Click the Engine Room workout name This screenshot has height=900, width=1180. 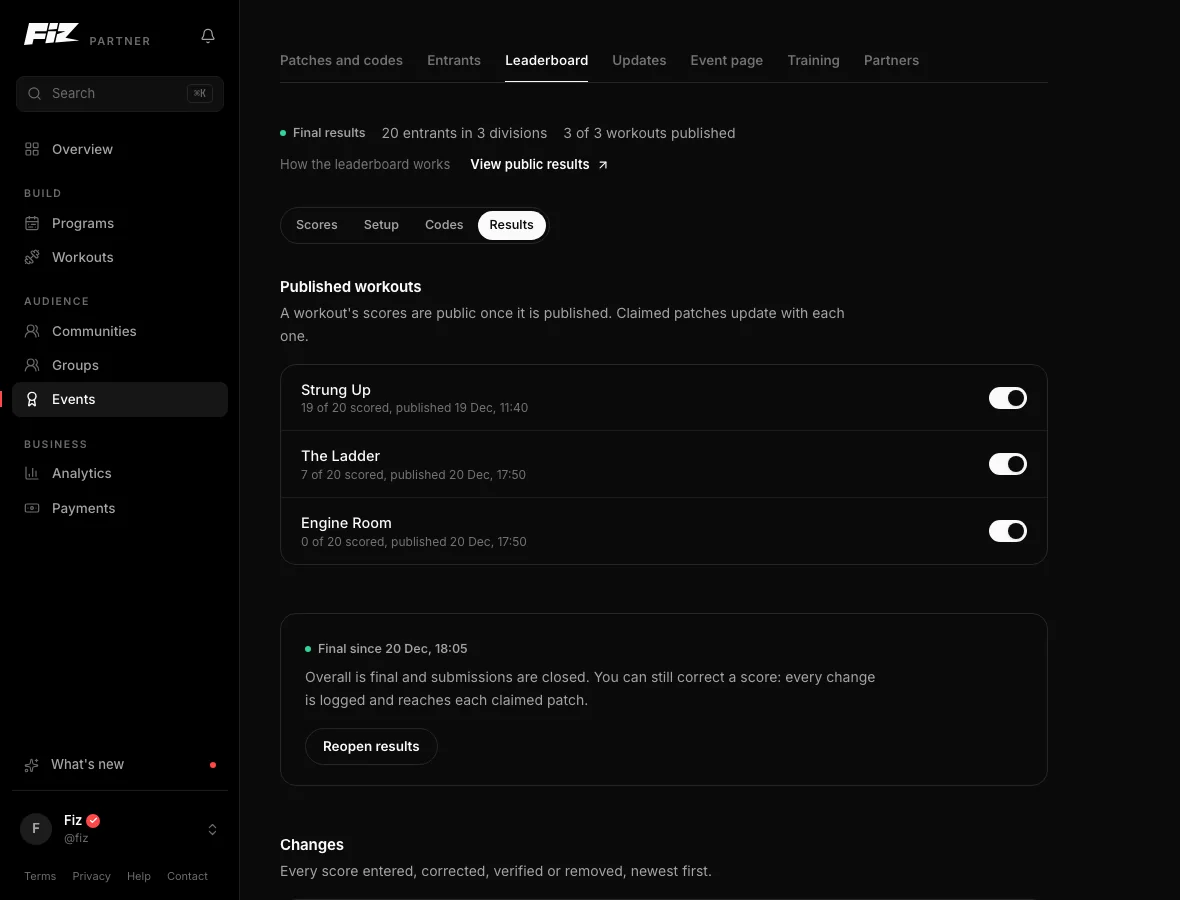pos(346,523)
